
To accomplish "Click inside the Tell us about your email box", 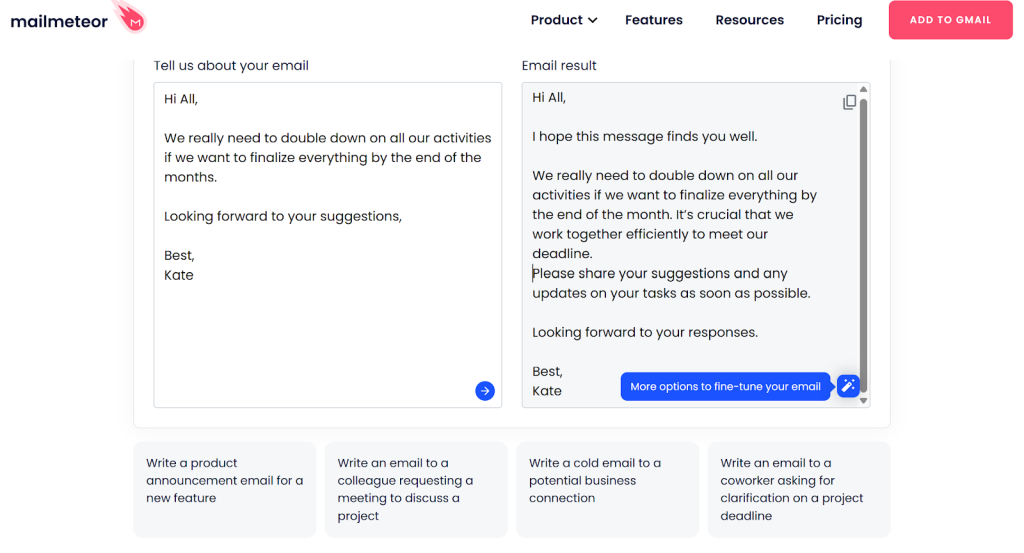I will (x=328, y=245).
